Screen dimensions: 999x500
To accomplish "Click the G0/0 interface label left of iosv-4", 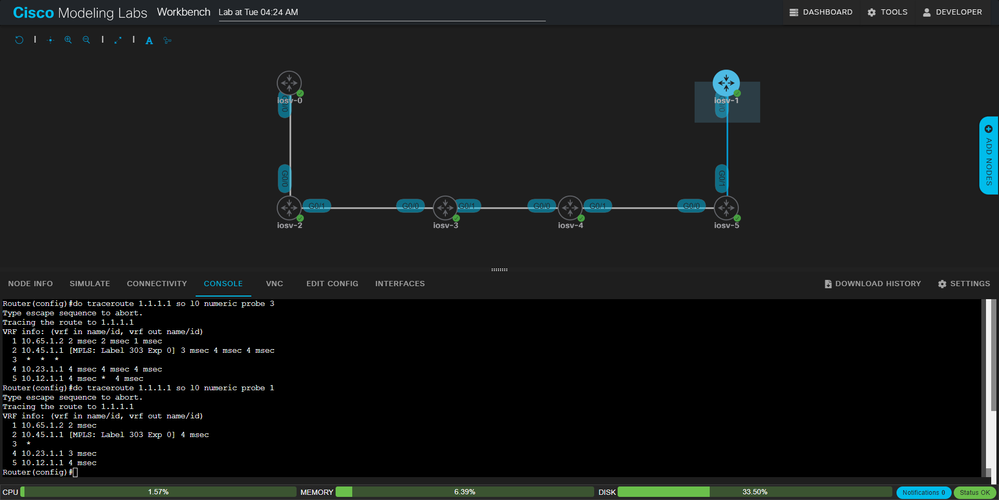I will 542,206.
